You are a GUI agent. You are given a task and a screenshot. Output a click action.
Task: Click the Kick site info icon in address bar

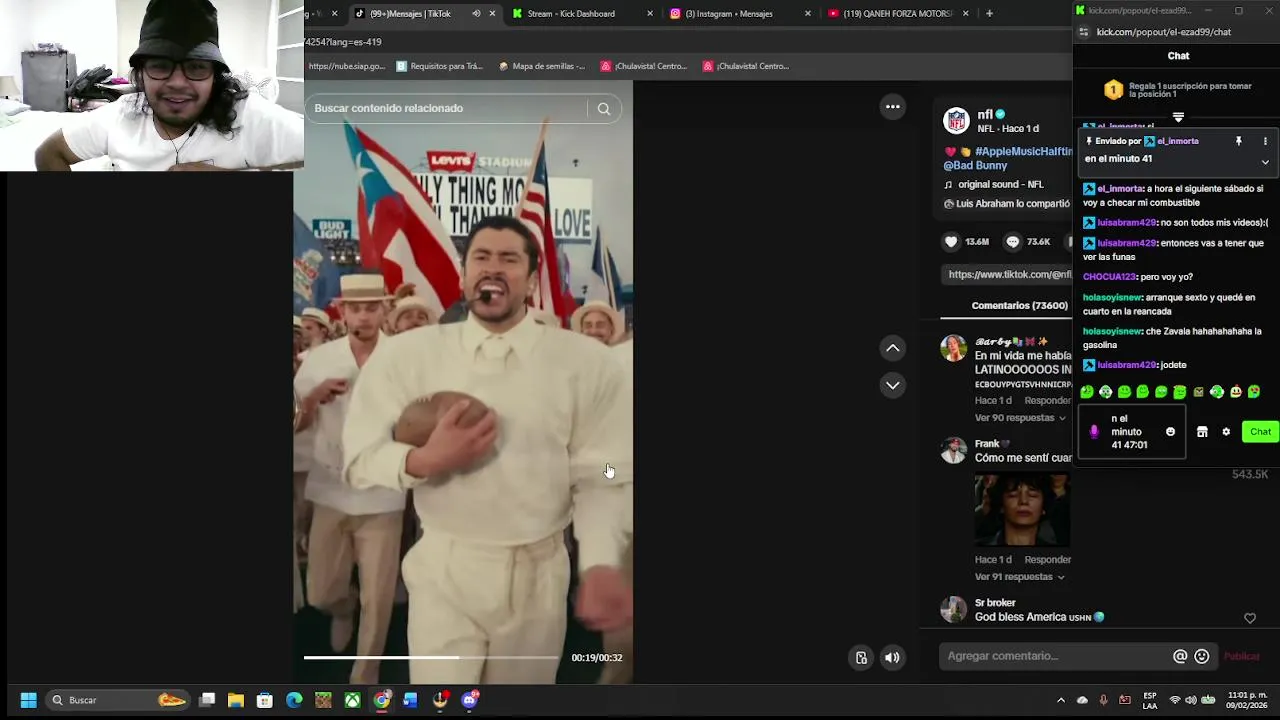pyautogui.click(x=1083, y=33)
